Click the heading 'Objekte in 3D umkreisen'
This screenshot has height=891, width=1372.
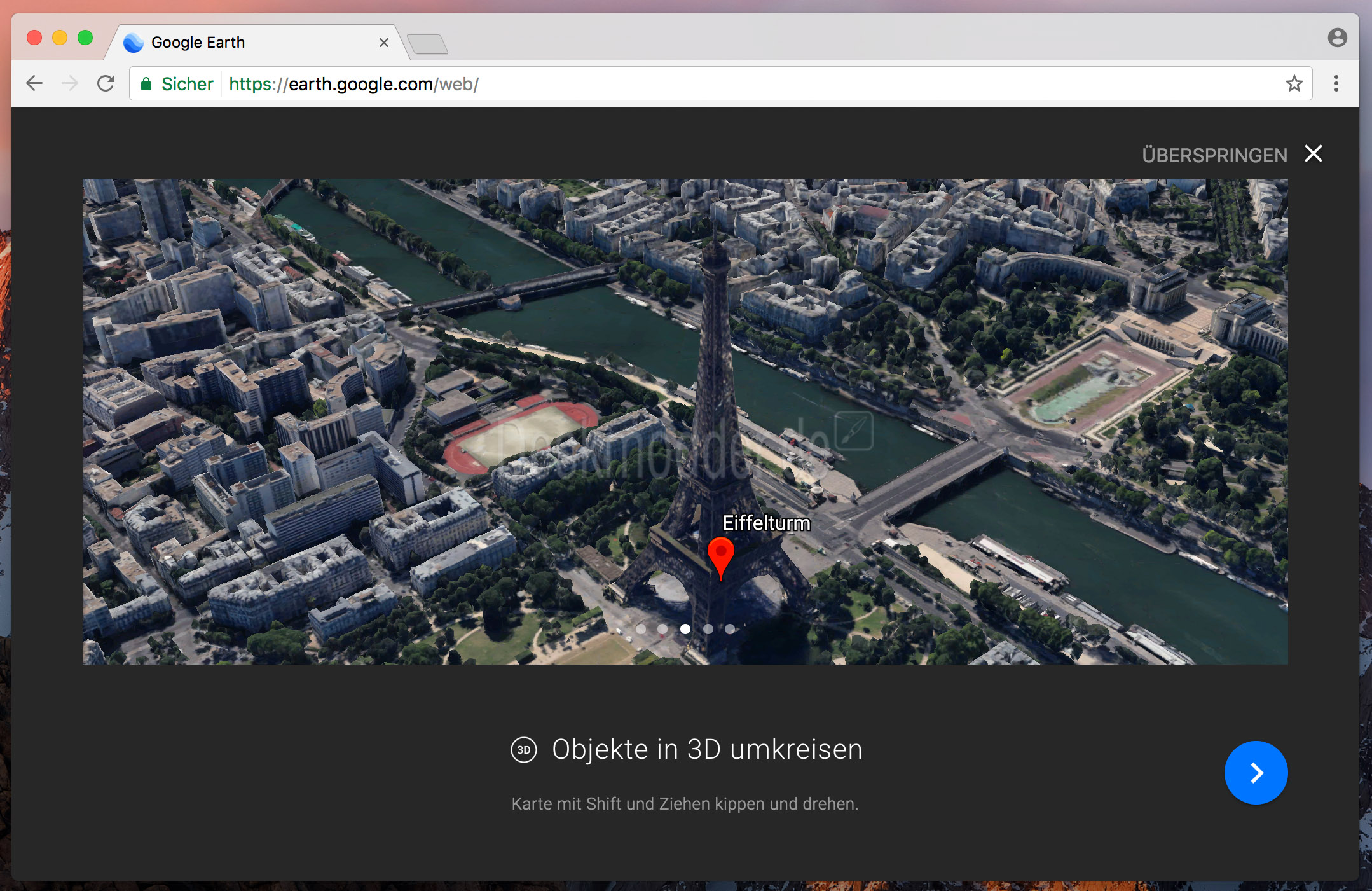click(x=707, y=749)
